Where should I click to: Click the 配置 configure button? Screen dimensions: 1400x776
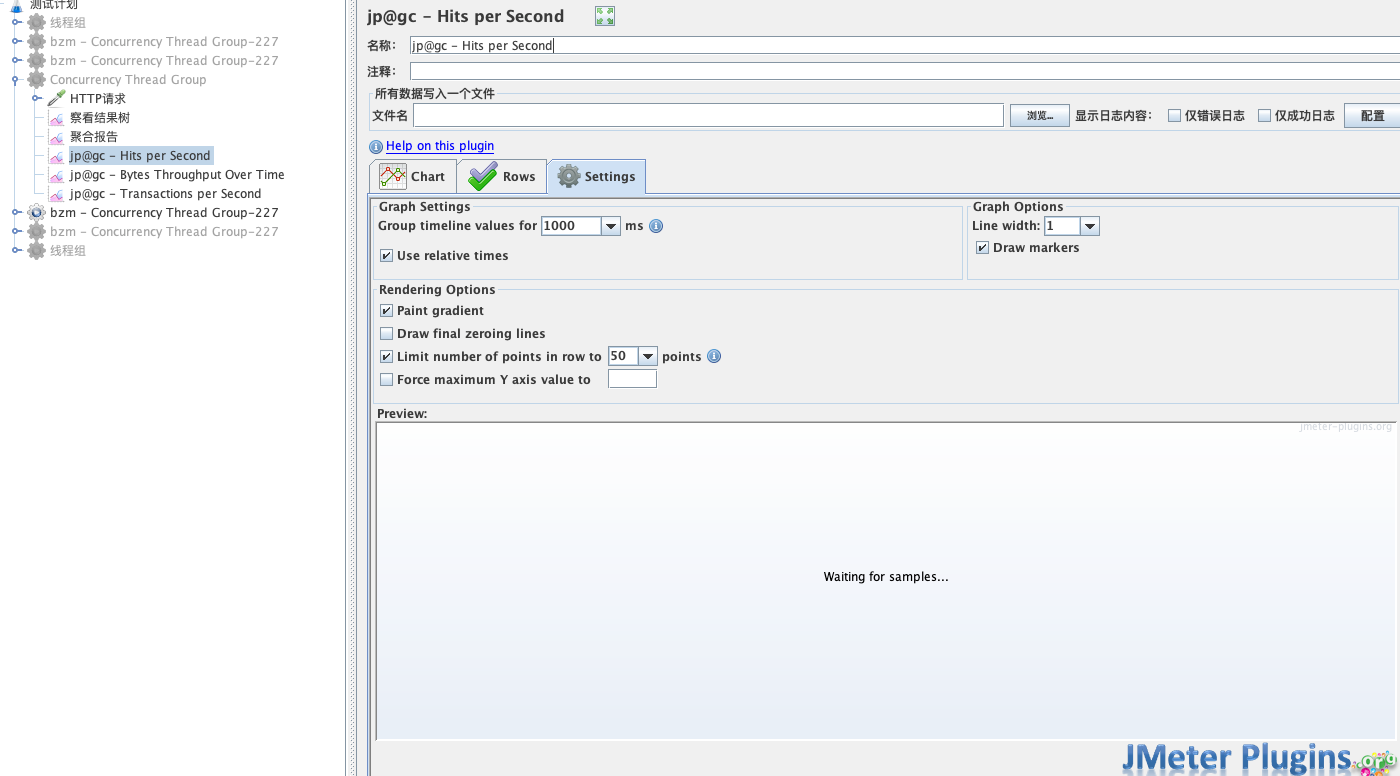pyautogui.click(x=1372, y=116)
